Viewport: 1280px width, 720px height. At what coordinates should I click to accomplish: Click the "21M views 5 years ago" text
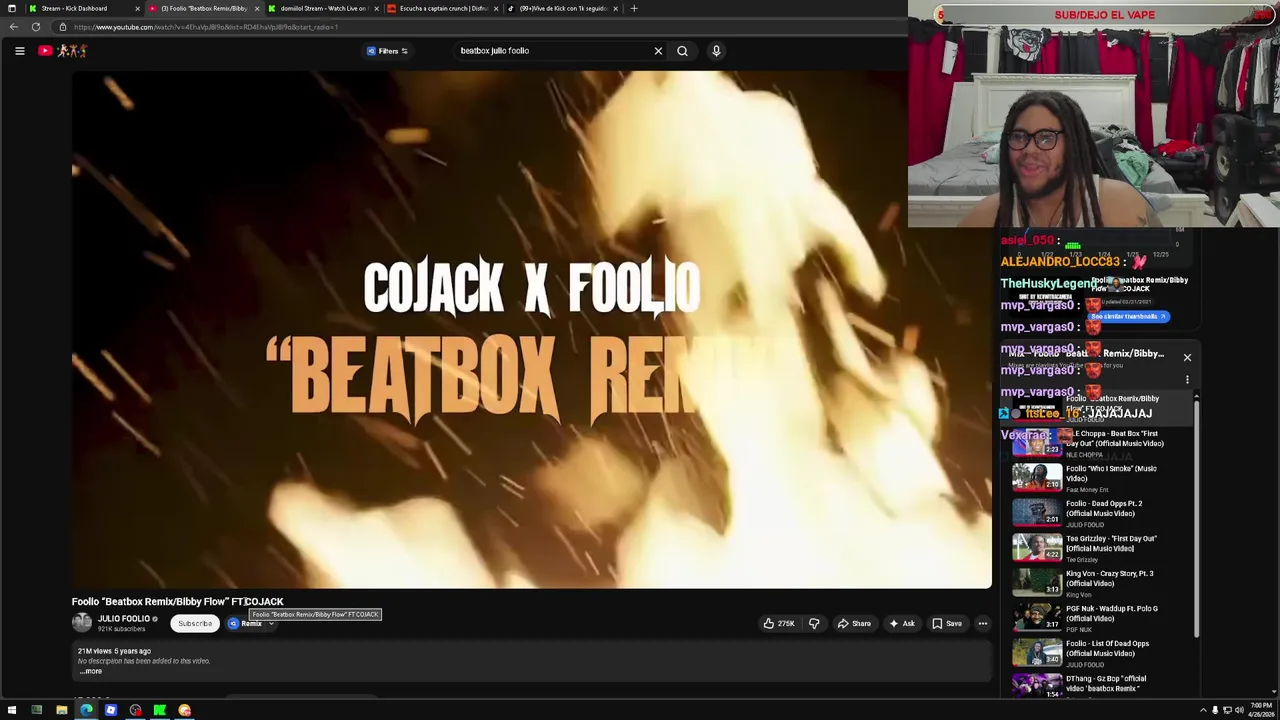pos(114,651)
